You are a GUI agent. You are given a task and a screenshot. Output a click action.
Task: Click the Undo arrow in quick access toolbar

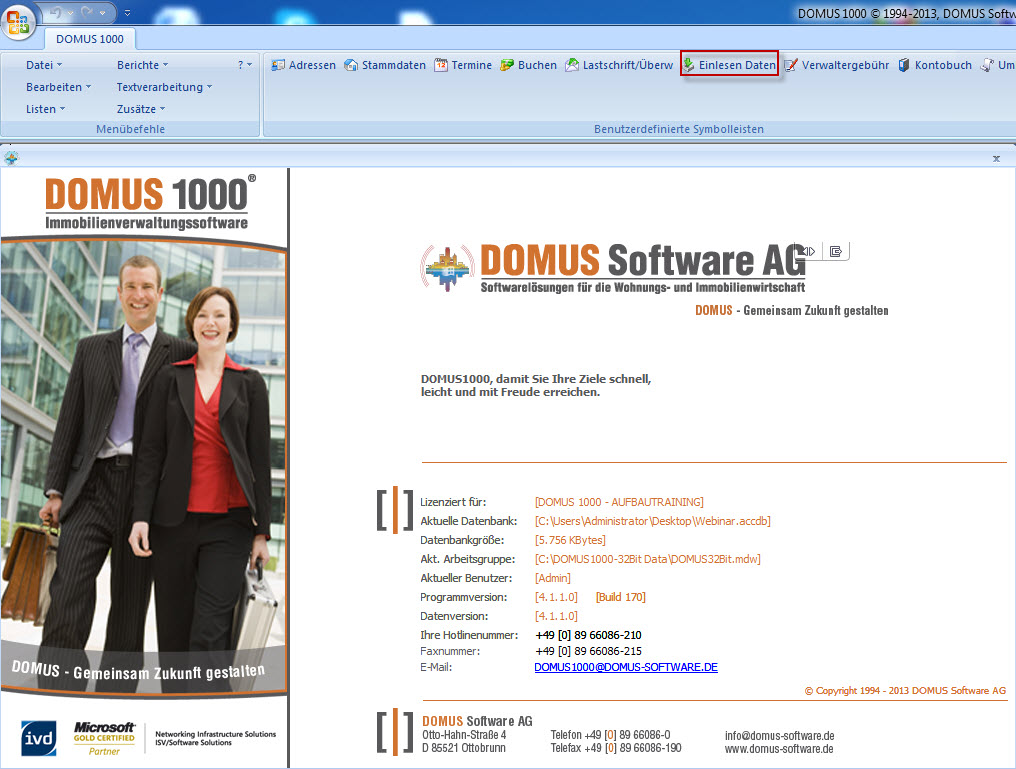pos(56,13)
